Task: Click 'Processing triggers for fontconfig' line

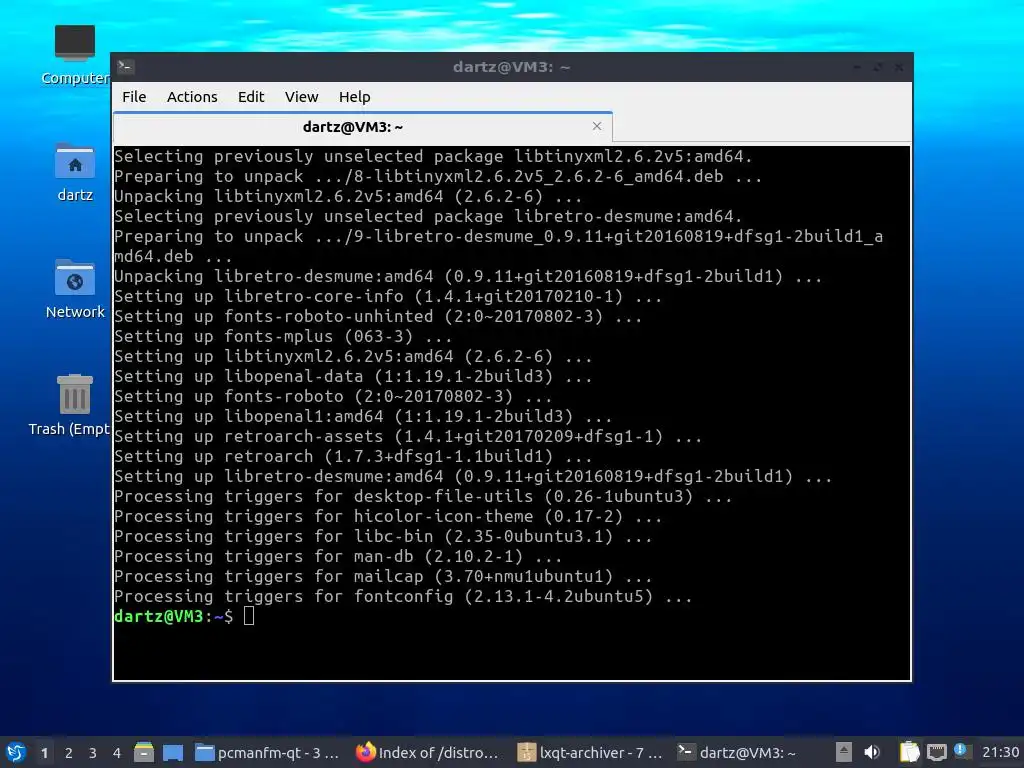Action: (x=403, y=596)
